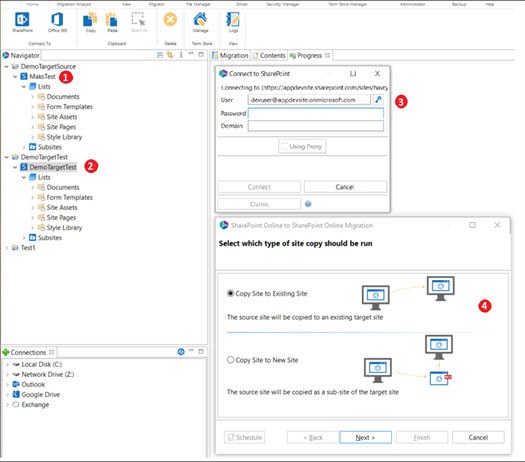The image size is (525, 462).
Task: Click the SharePoint connect icon in ribbon
Action: click(22, 19)
